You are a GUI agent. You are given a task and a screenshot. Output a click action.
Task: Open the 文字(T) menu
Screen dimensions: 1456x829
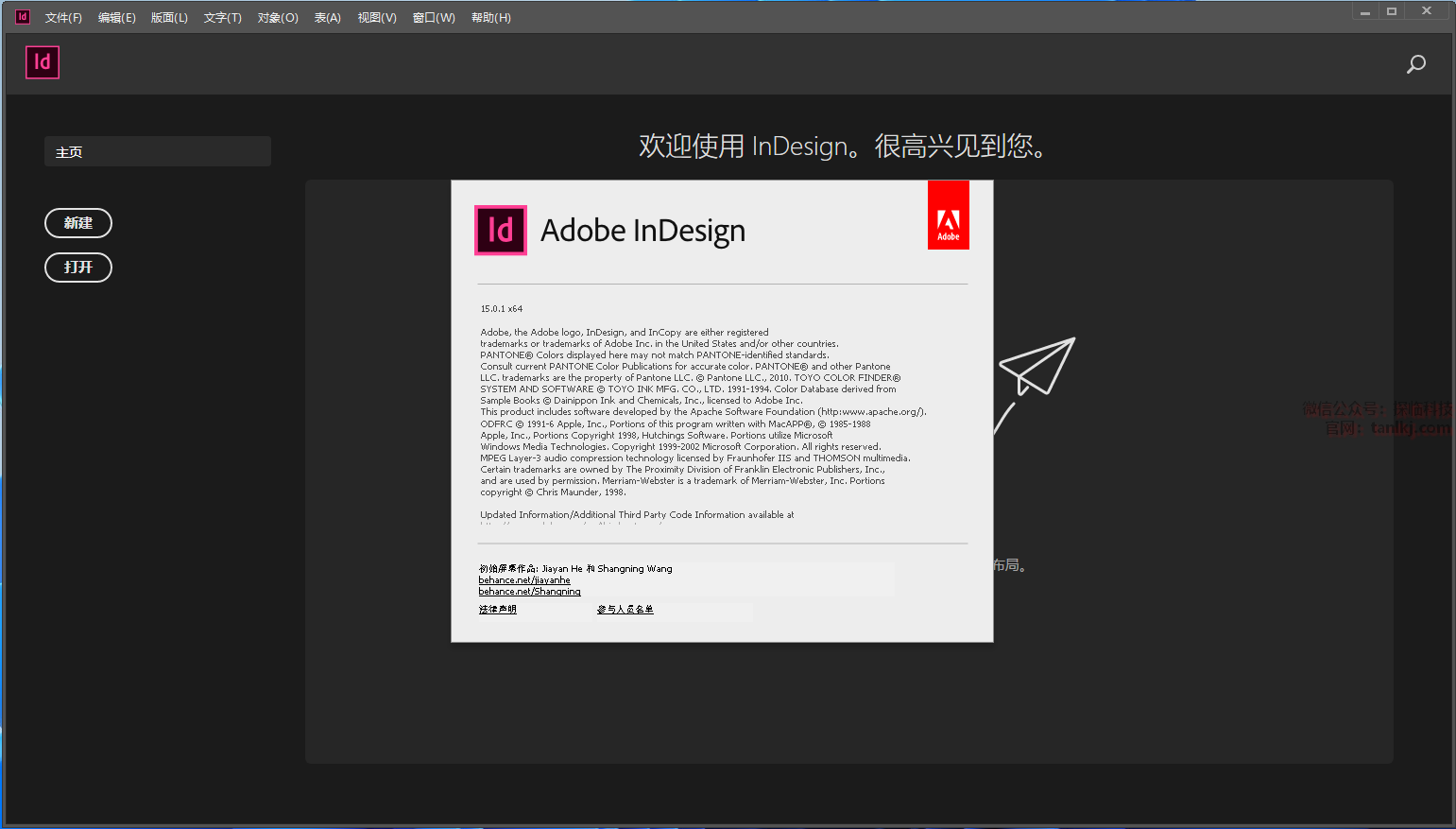[222, 18]
